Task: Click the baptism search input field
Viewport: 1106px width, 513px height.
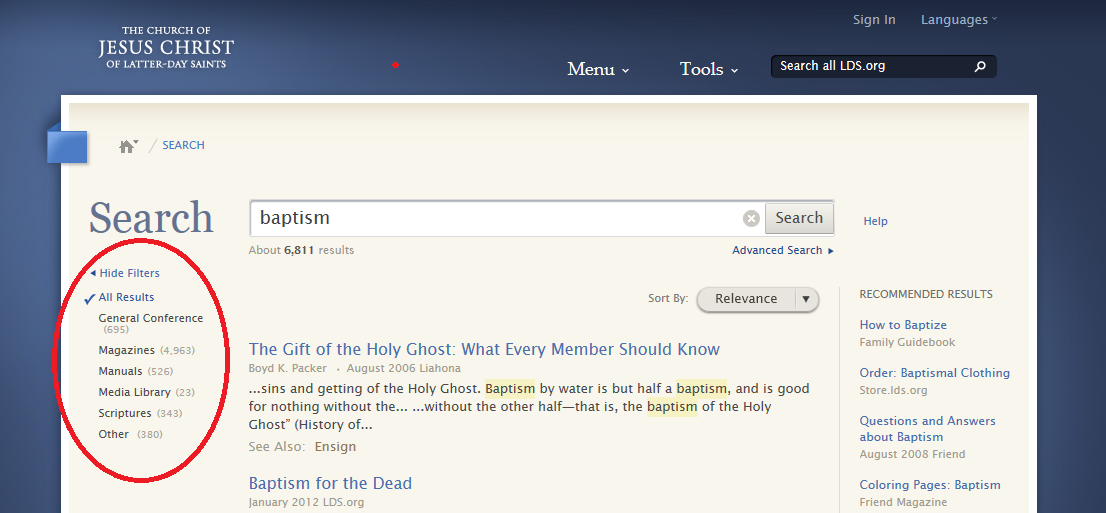Action: 496,218
